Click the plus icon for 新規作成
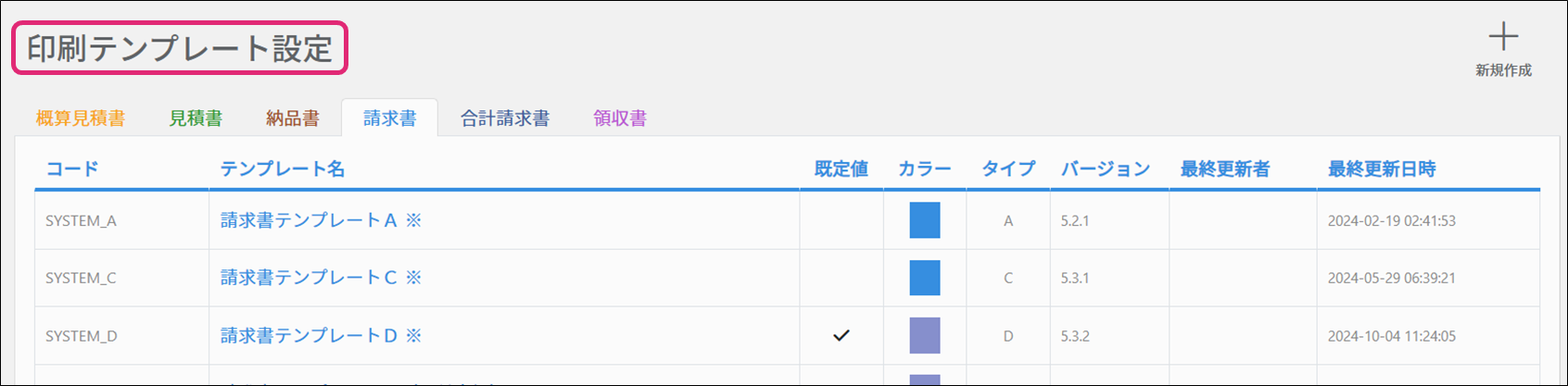1568x386 pixels. pos(1503,38)
